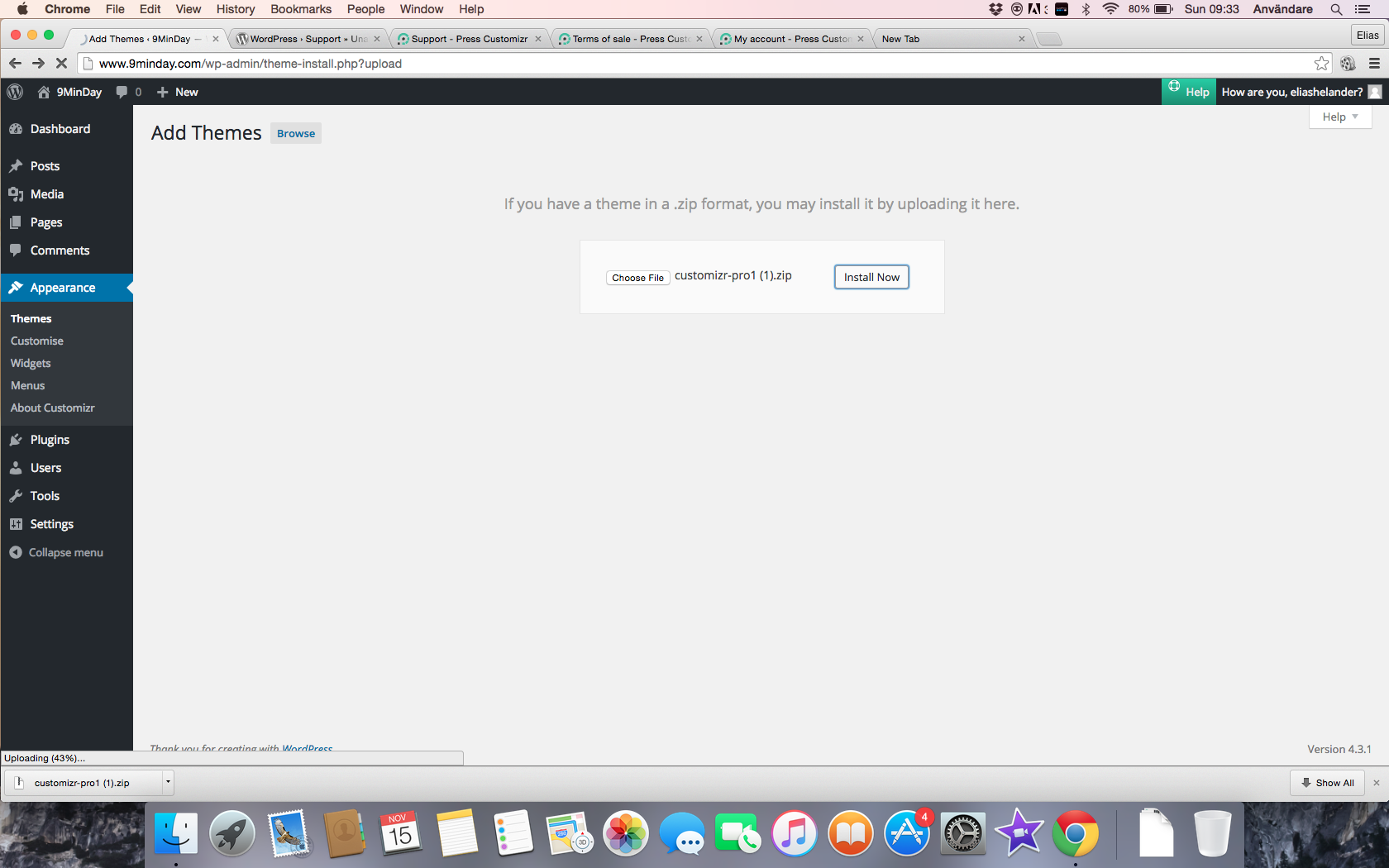Switch to the Terms of sale tab
Screen dimensions: 1389x868
click(630, 39)
